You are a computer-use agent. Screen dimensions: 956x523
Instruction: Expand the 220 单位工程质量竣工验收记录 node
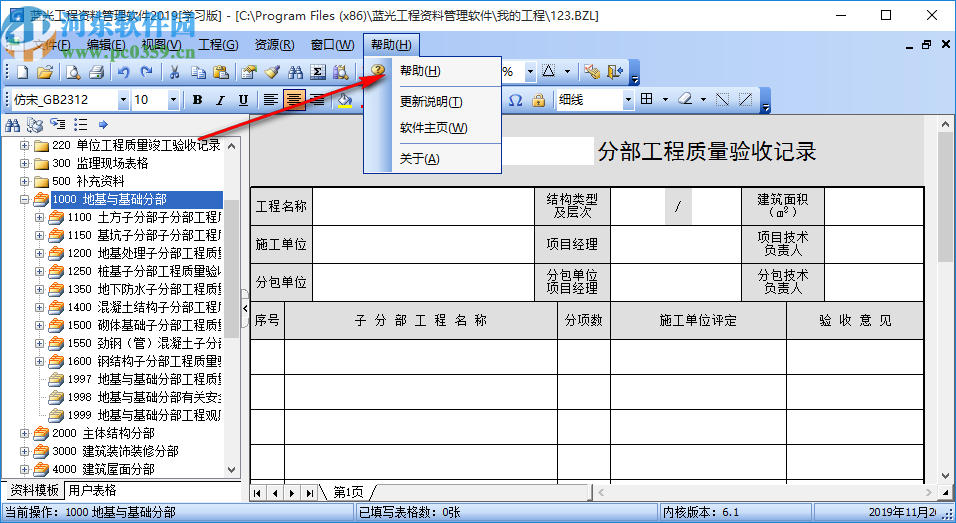tap(24, 145)
